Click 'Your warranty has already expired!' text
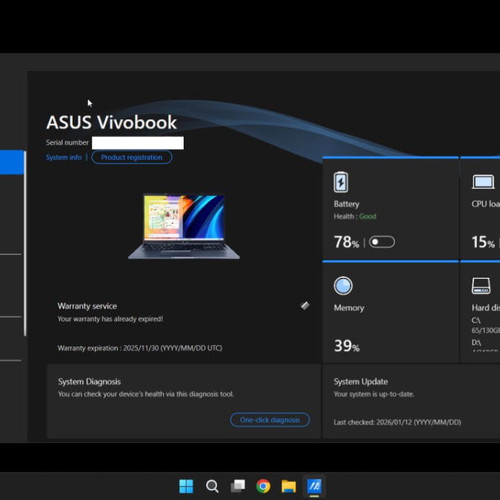The height and width of the screenshot is (500, 500). 110,319
